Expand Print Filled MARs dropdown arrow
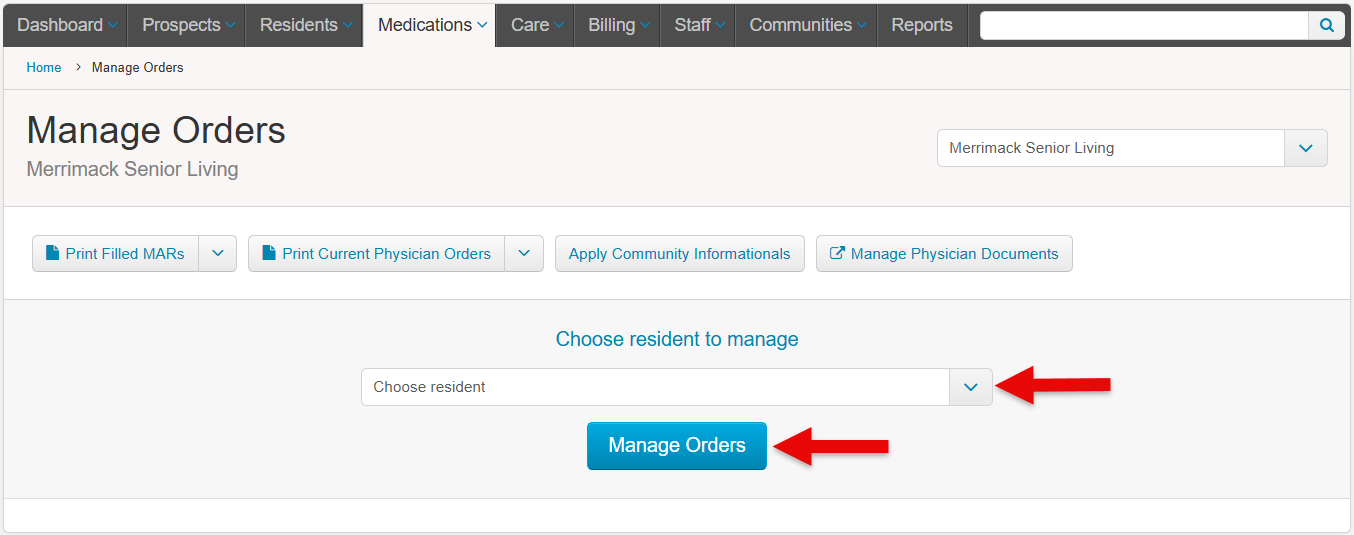Image resolution: width=1354 pixels, height=535 pixels. pos(218,254)
